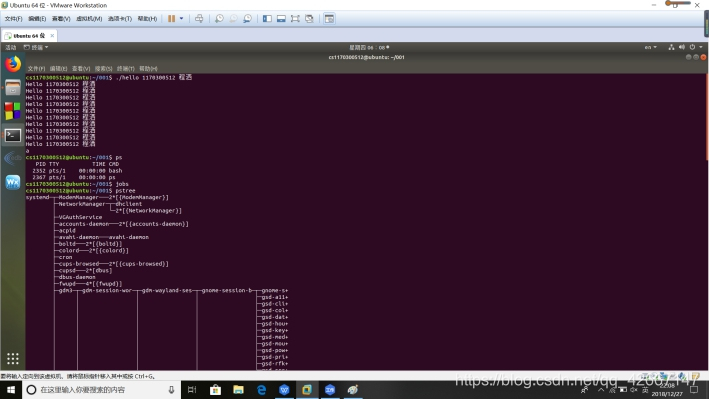Click the bash process row in ps output
Screen dimensions: 709x399
pyautogui.click(x=77, y=171)
